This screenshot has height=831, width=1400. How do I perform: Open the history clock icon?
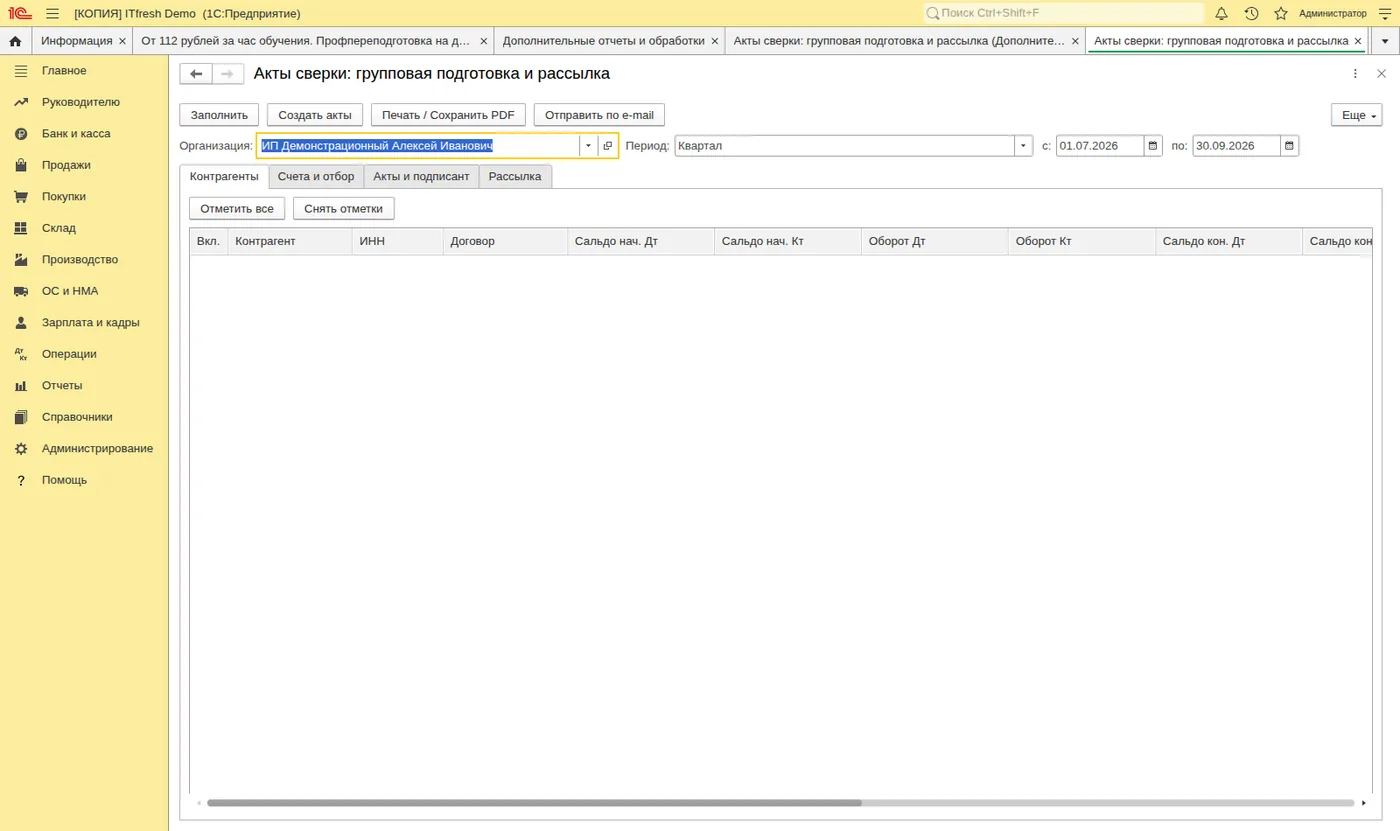click(1251, 13)
